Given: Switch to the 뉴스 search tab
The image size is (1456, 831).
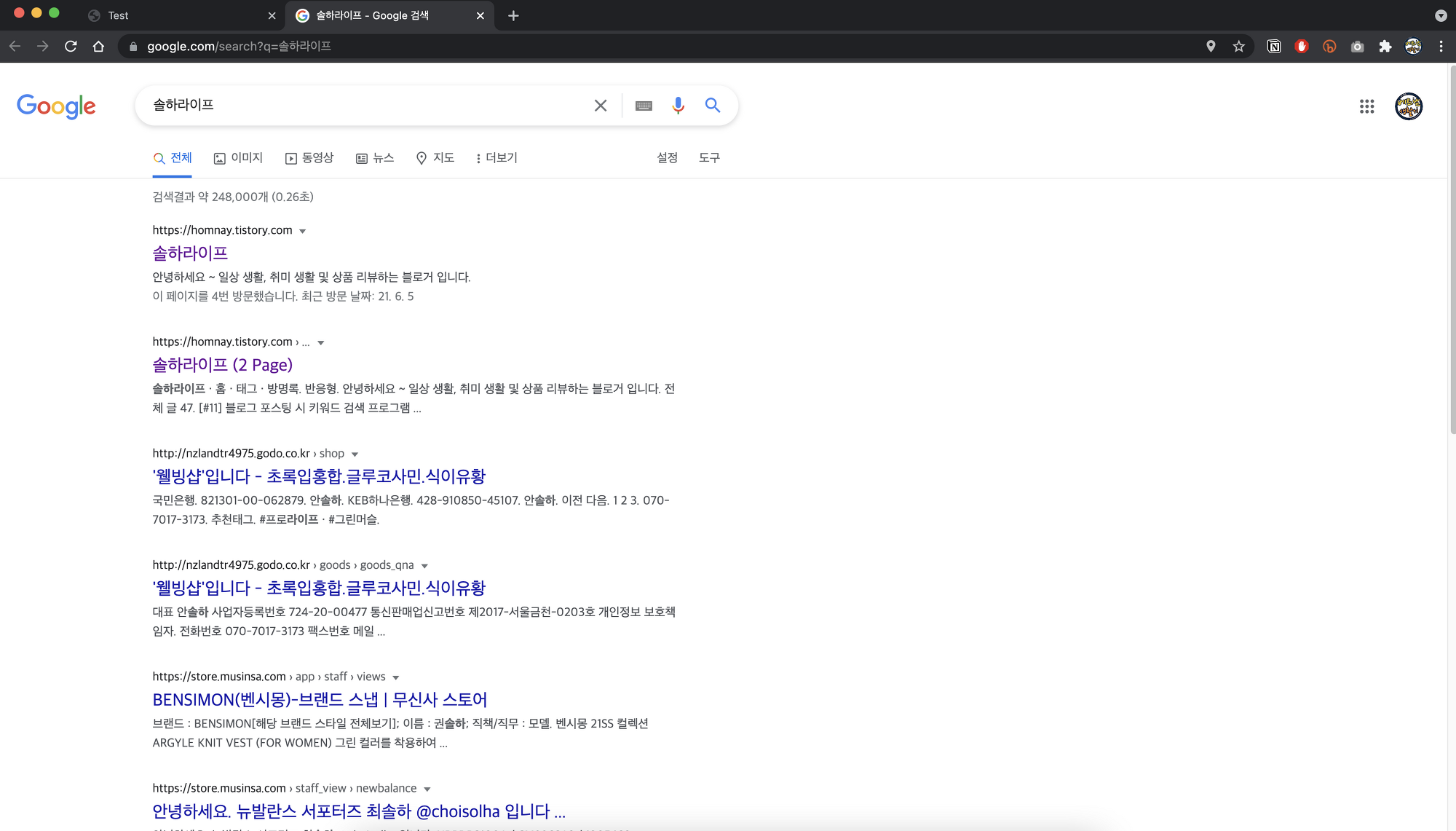Looking at the screenshot, I should coord(375,158).
